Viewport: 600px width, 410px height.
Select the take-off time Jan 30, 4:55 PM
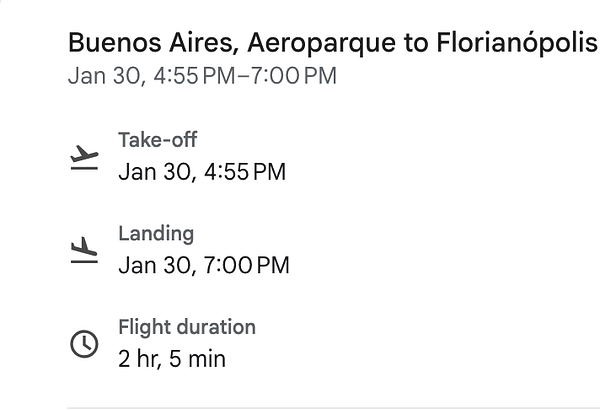tap(202, 172)
